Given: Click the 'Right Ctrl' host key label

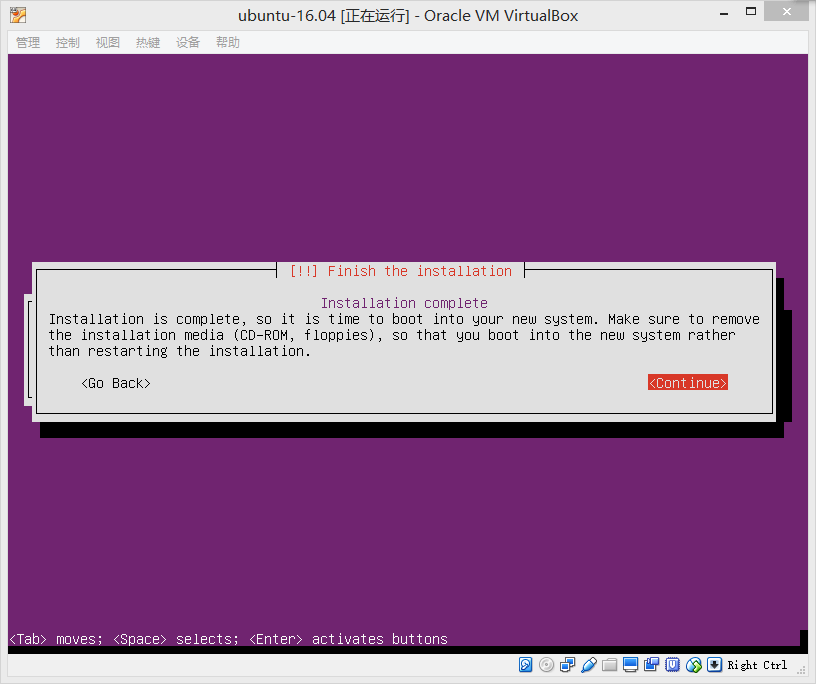Looking at the screenshot, I should point(757,665).
